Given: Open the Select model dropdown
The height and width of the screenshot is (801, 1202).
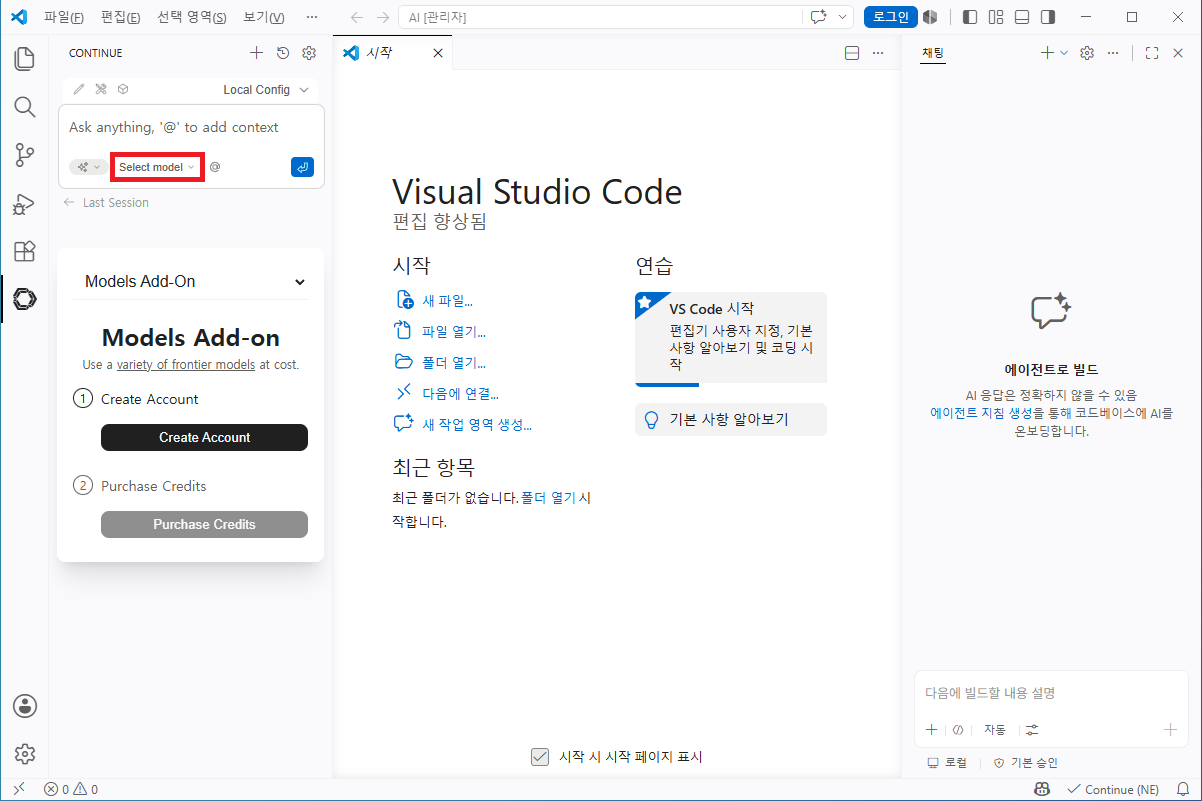Looking at the screenshot, I should [x=157, y=167].
